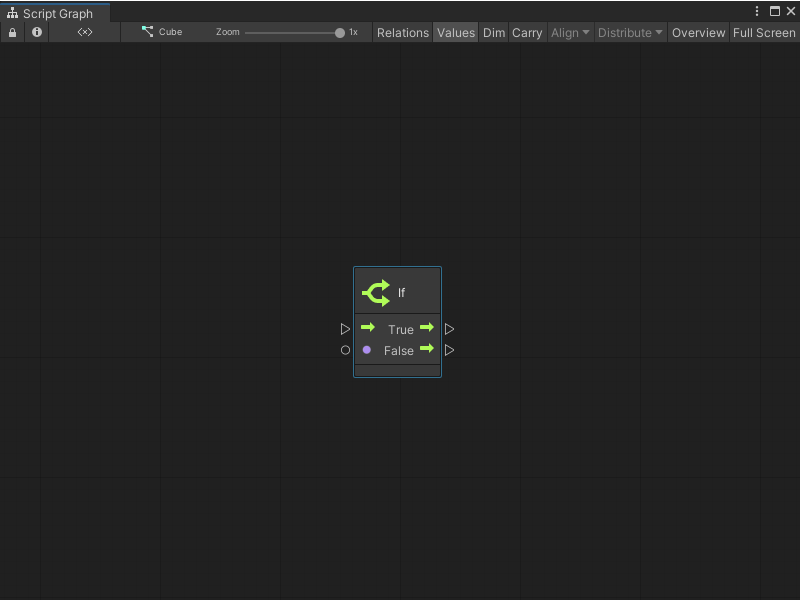Screen dimensions: 800x600
Task: Click the Full Screen button
Action: 764,32
